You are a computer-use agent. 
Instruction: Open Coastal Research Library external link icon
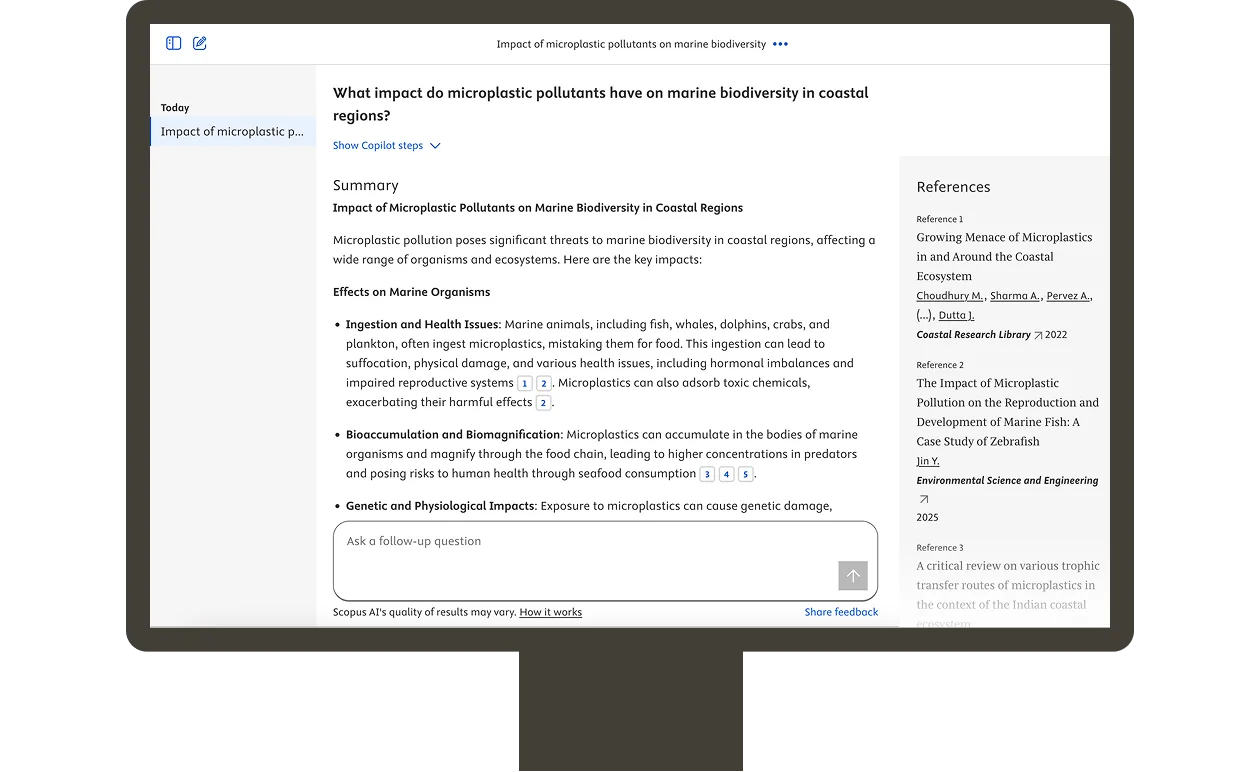point(1040,334)
